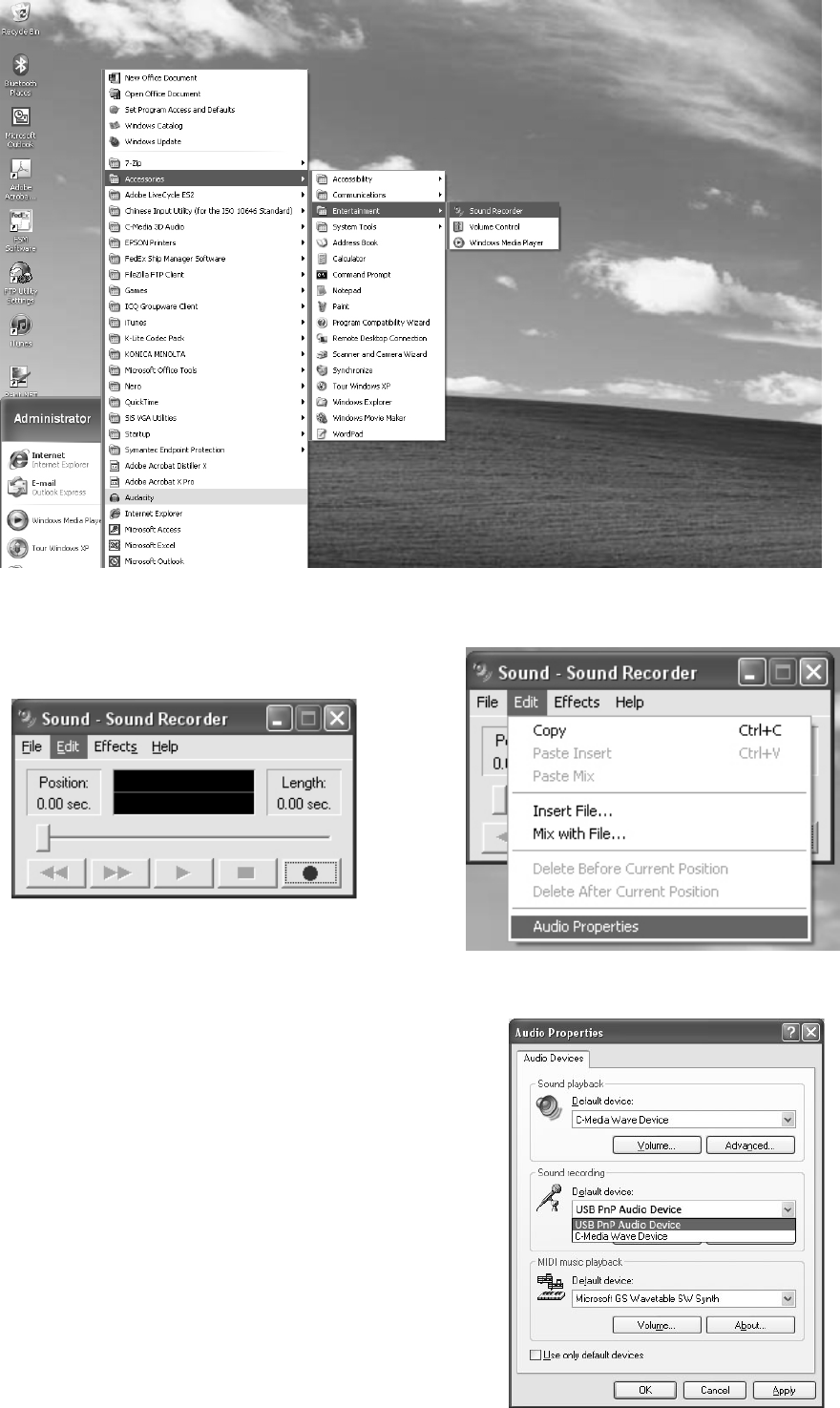This screenshot has height=1408, width=840.
Task: Click Apply in Audio Properties
Action: tap(785, 1390)
